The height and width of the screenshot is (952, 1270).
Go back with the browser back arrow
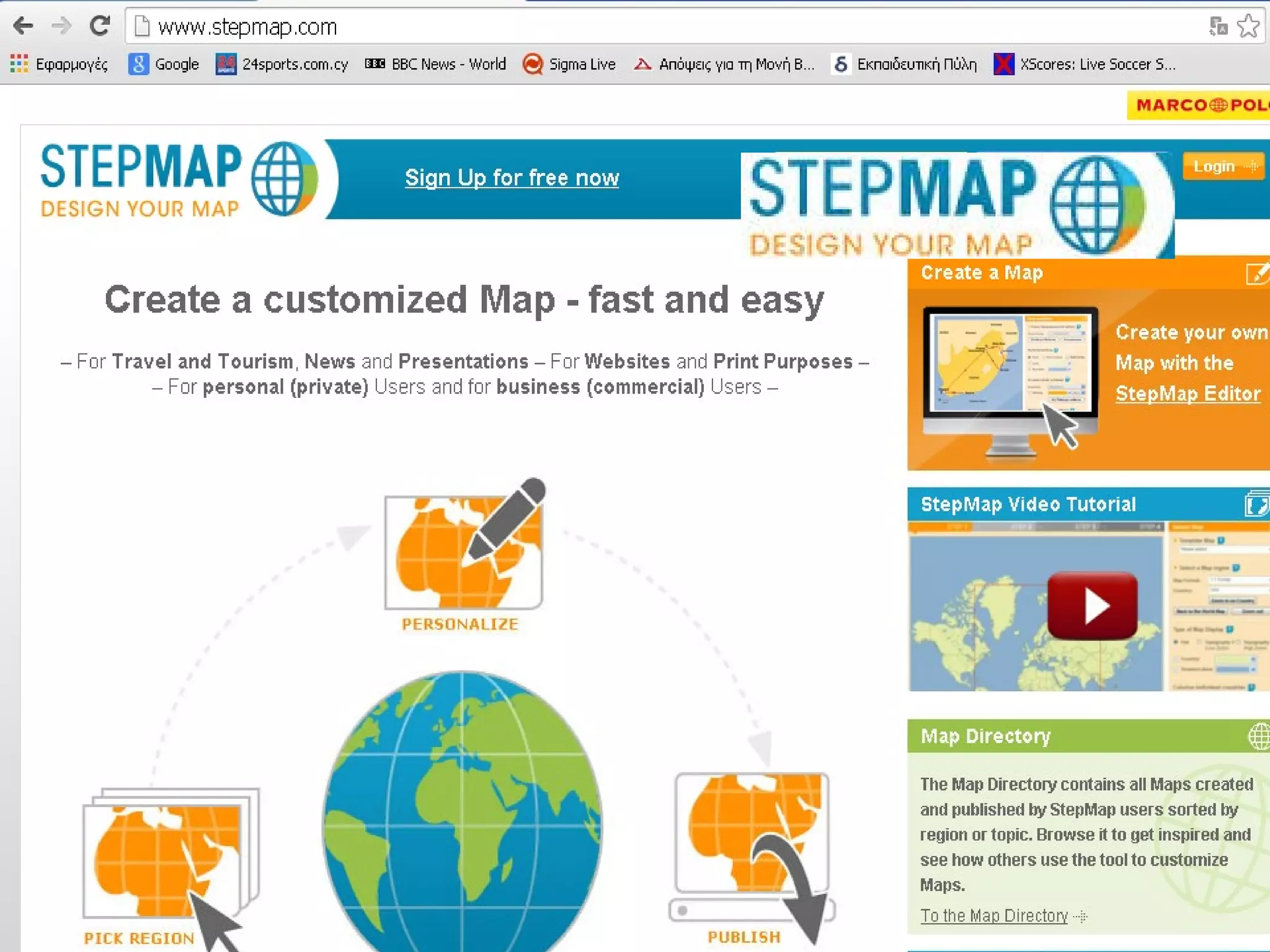(x=24, y=26)
